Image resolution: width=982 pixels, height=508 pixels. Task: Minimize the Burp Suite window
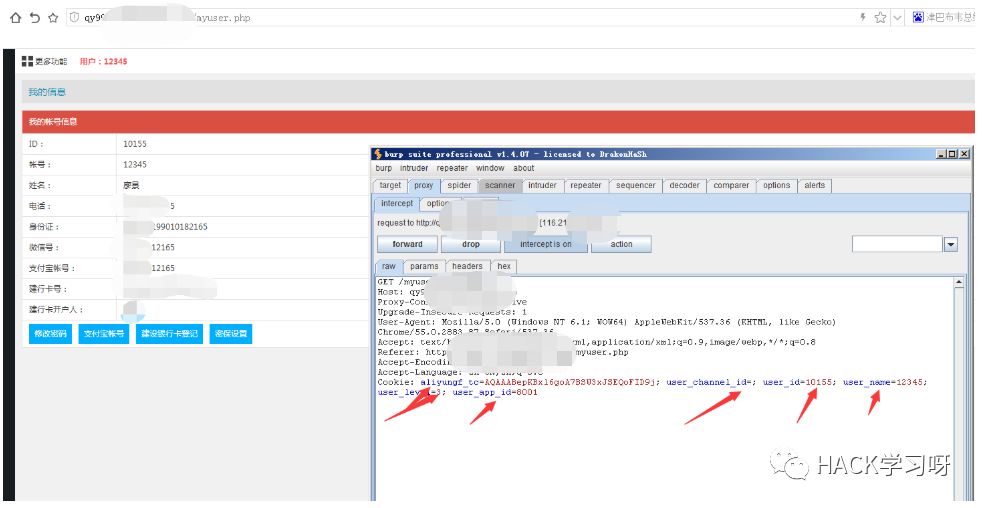click(x=941, y=154)
